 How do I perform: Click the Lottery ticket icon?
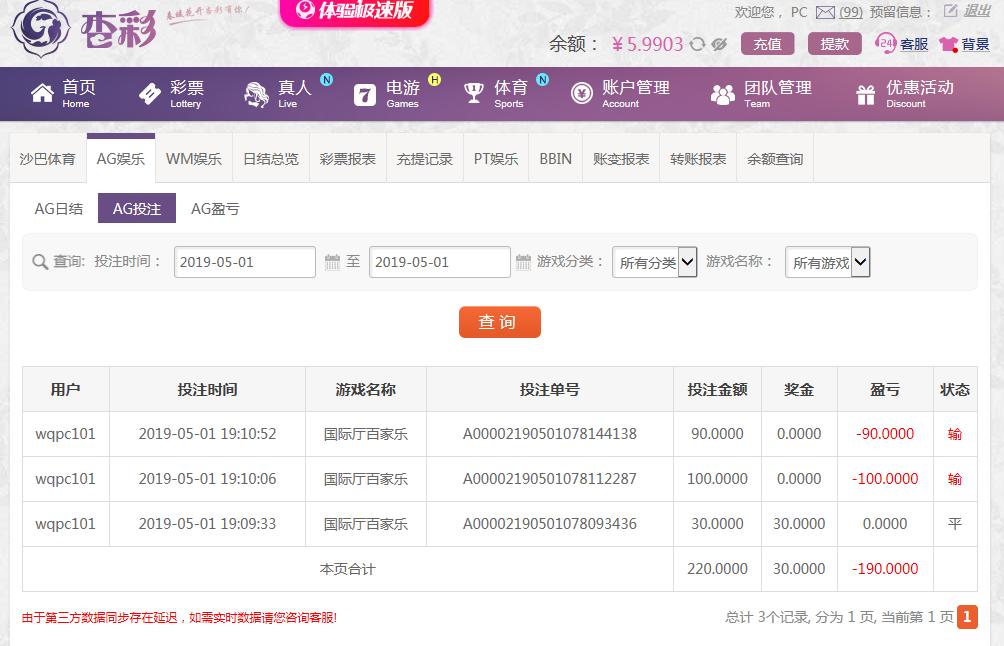[x=150, y=93]
